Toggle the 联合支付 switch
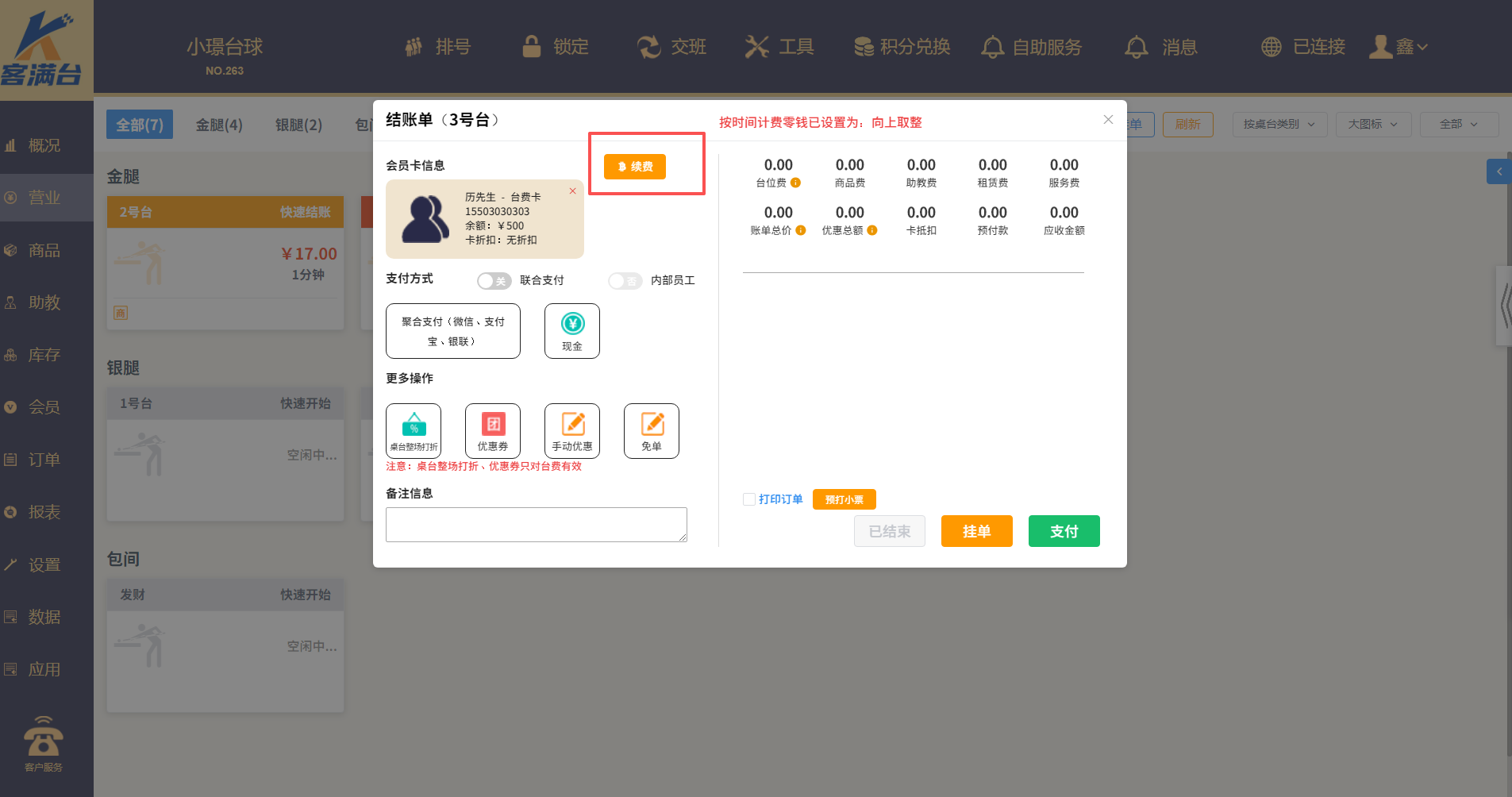 [x=494, y=281]
